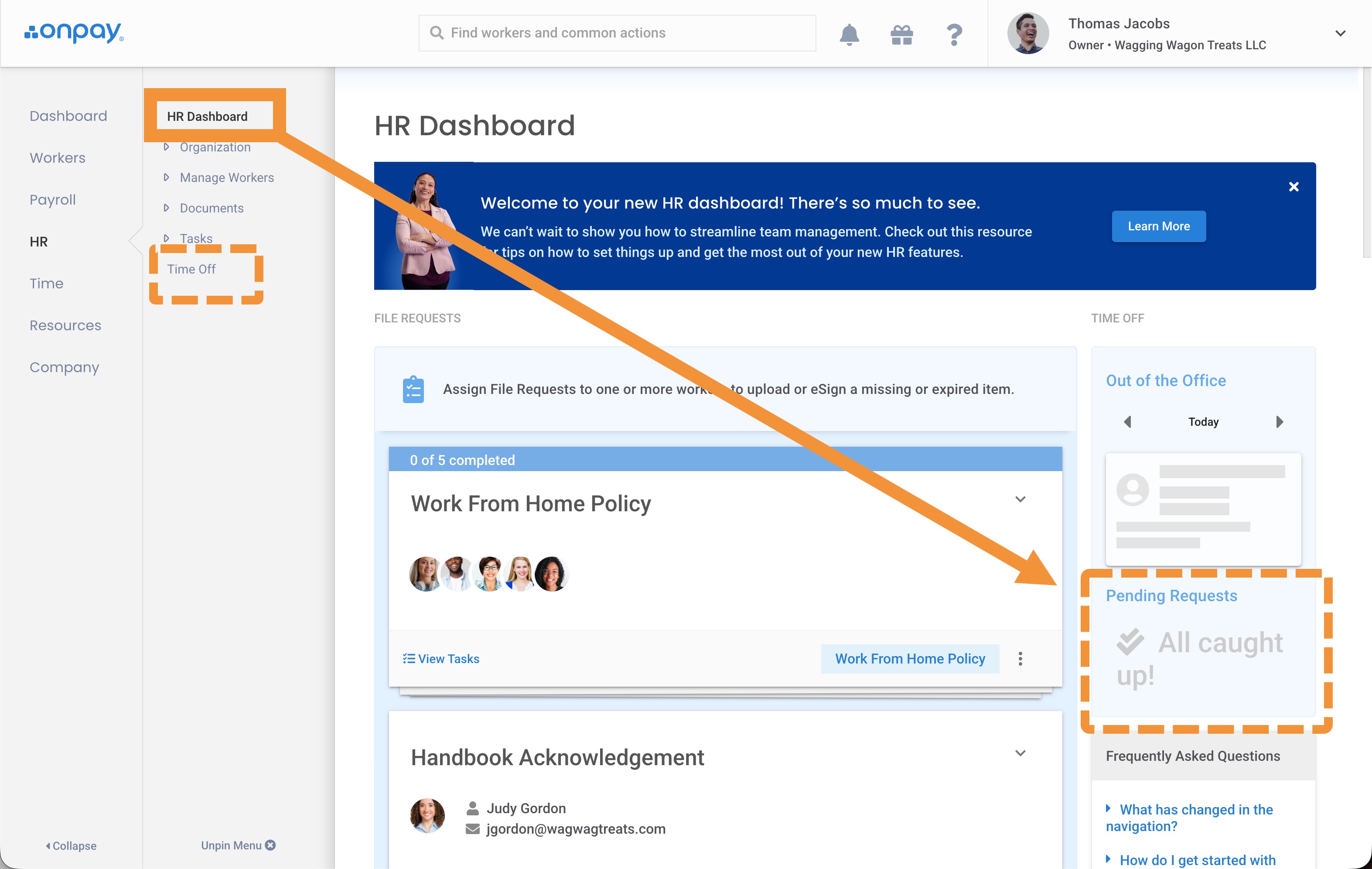
Task: Open the help question mark icon
Action: pyautogui.click(x=954, y=34)
